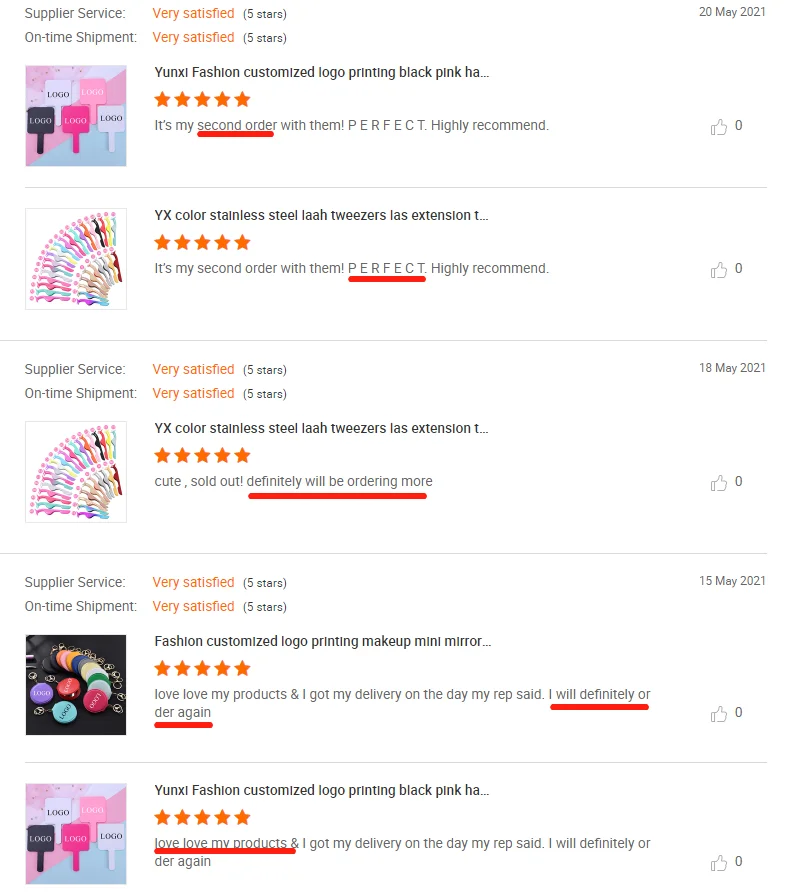The image size is (790, 892).
Task: Open 'YX color stainless steel' title in 20 May review
Action: pyautogui.click(x=321, y=215)
